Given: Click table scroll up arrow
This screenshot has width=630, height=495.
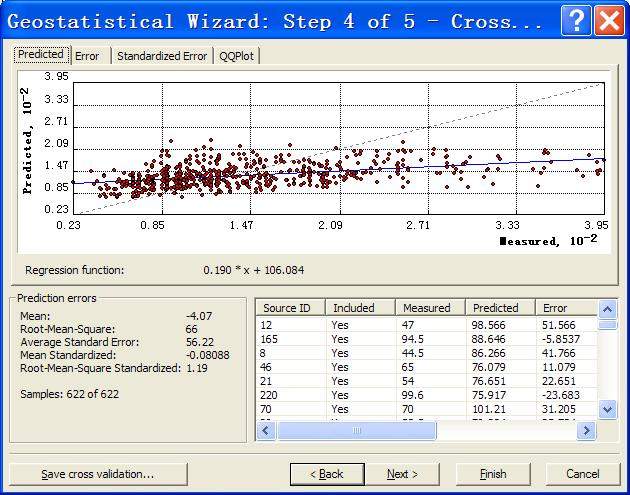Looking at the screenshot, I should pos(607,309).
